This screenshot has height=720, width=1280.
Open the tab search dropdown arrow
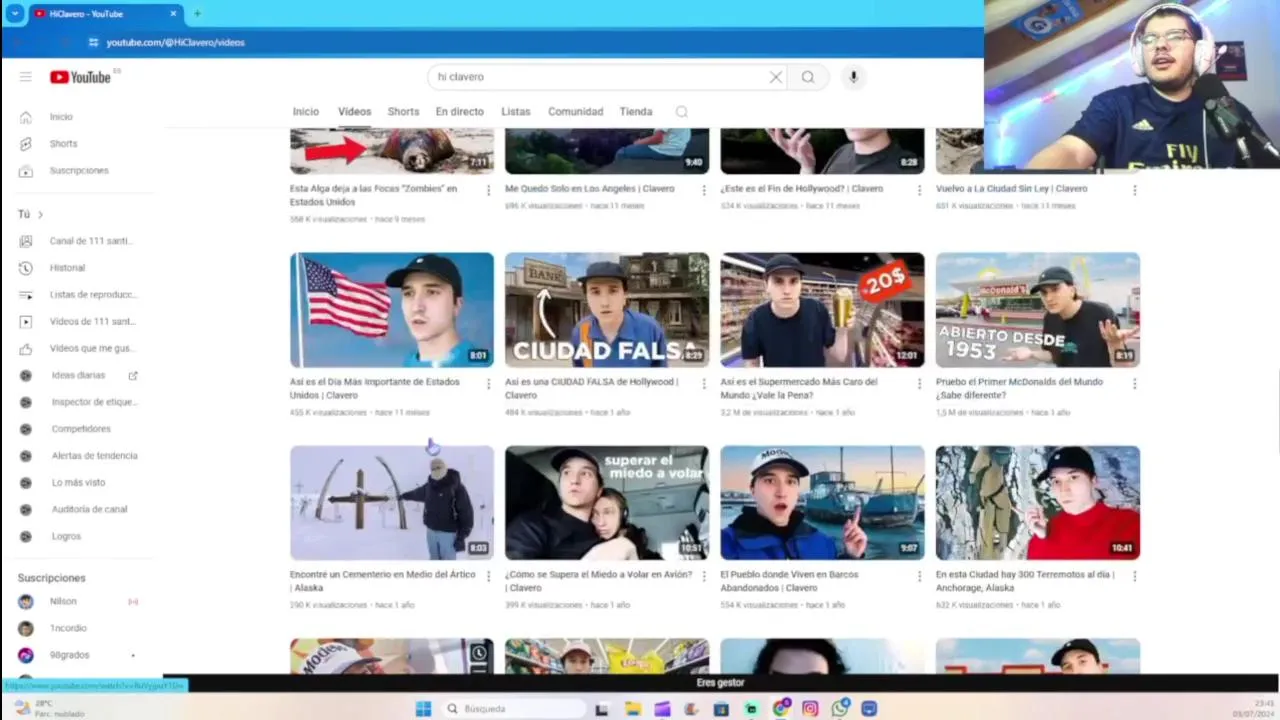point(14,14)
